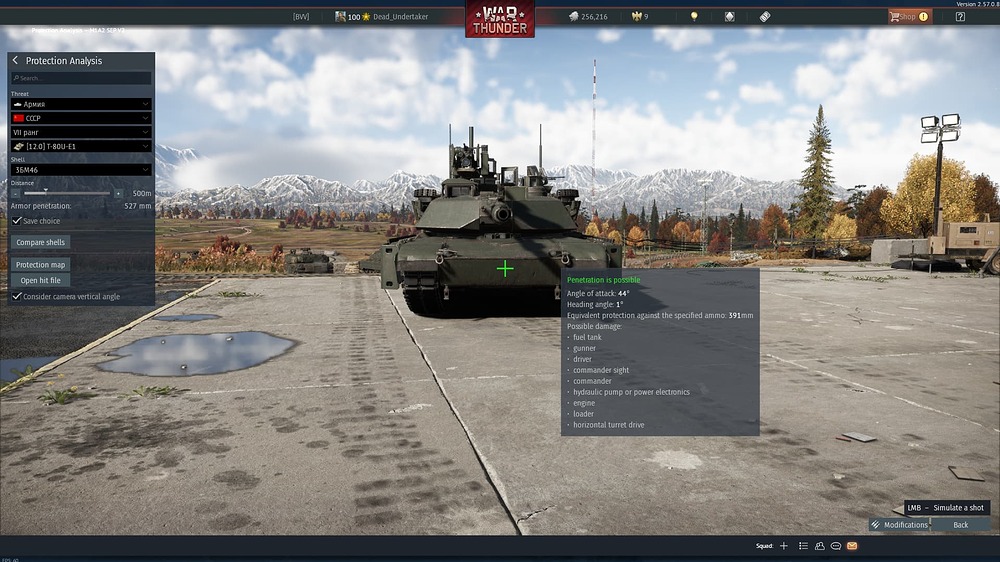Increase distance with plus button
This screenshot has height=562, width=1000.
(x=118, y=193)
